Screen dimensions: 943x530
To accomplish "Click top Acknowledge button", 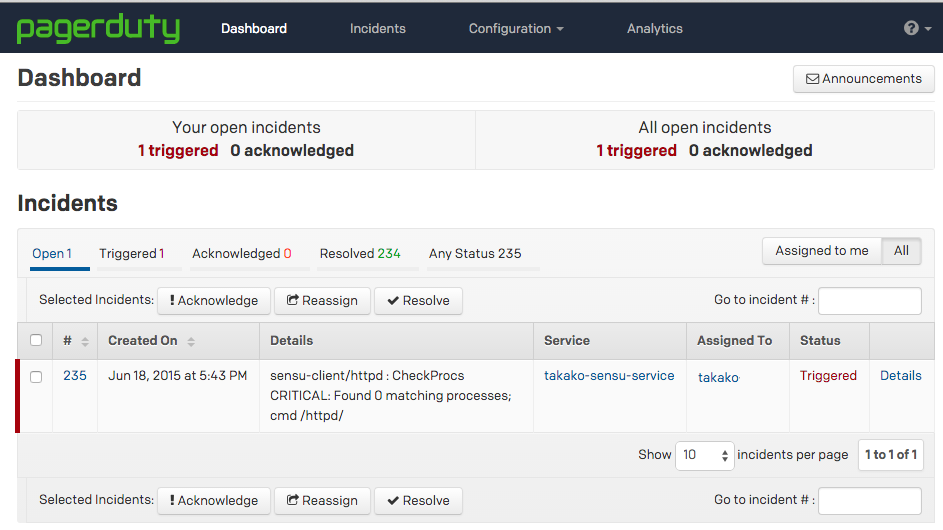I will click(214, 300).
